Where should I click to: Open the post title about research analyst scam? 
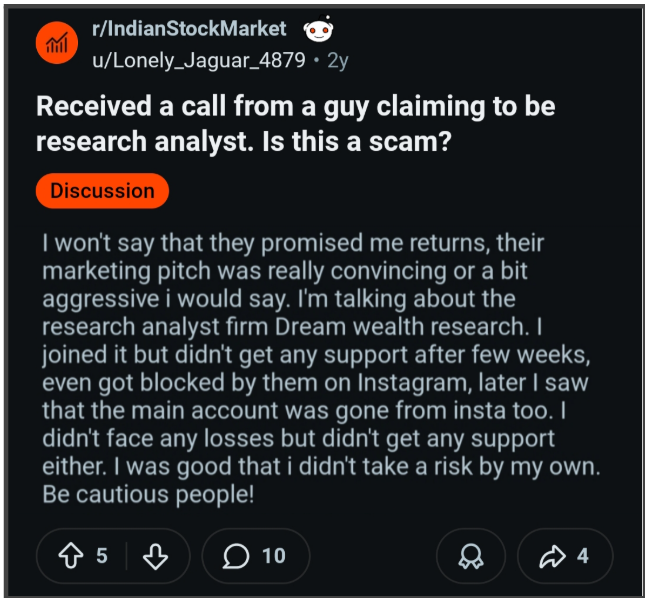click(295, 124)
